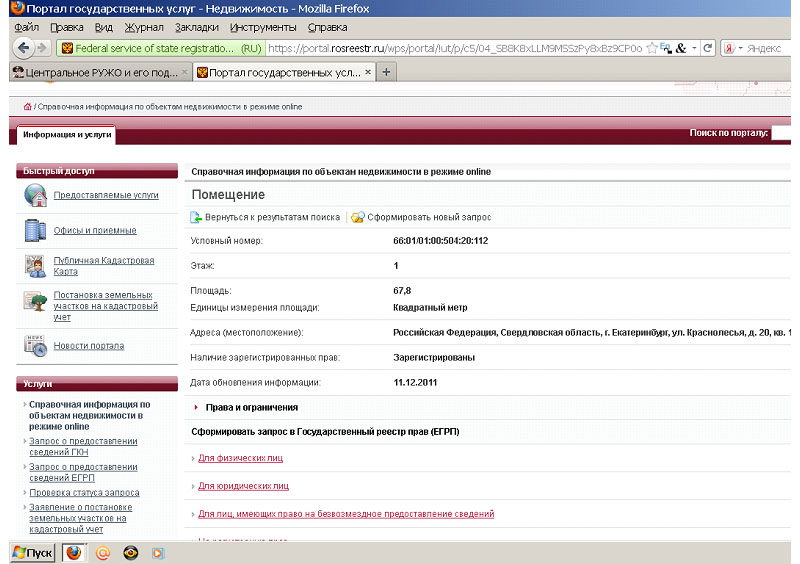Click the home icon in breadcrumb
The height and width of the screenshot is (564, 800).
click(27, 107)
